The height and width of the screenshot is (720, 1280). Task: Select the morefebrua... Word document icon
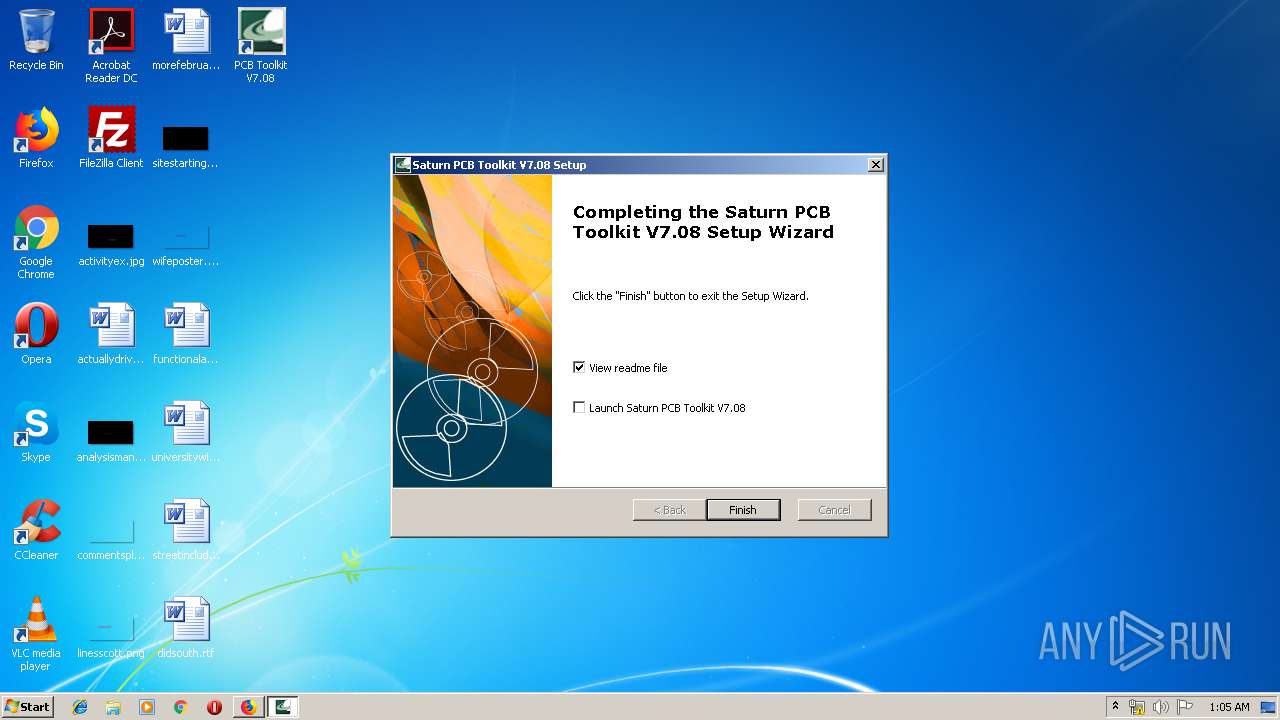click(186, 40)
